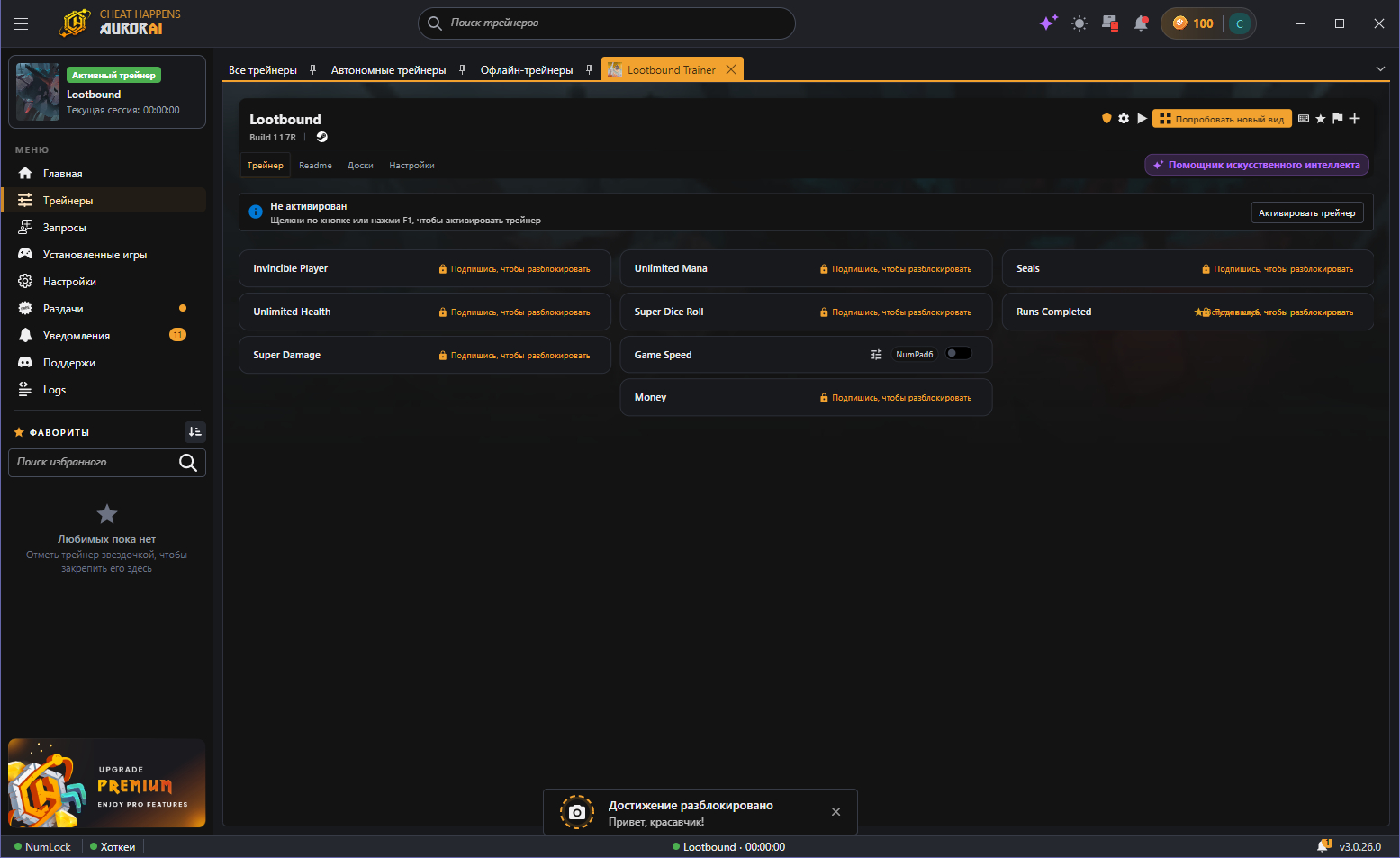The height and width of the screenshot is (858, 1400).
Task: Click the purple AI sparkle icon in title bar
Action: [1048, 23]
